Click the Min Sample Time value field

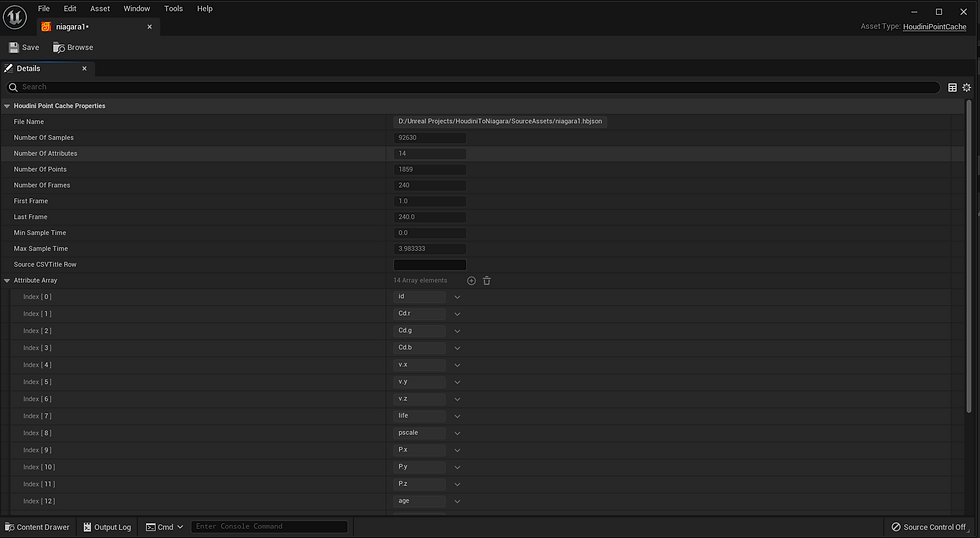[430, 232]
